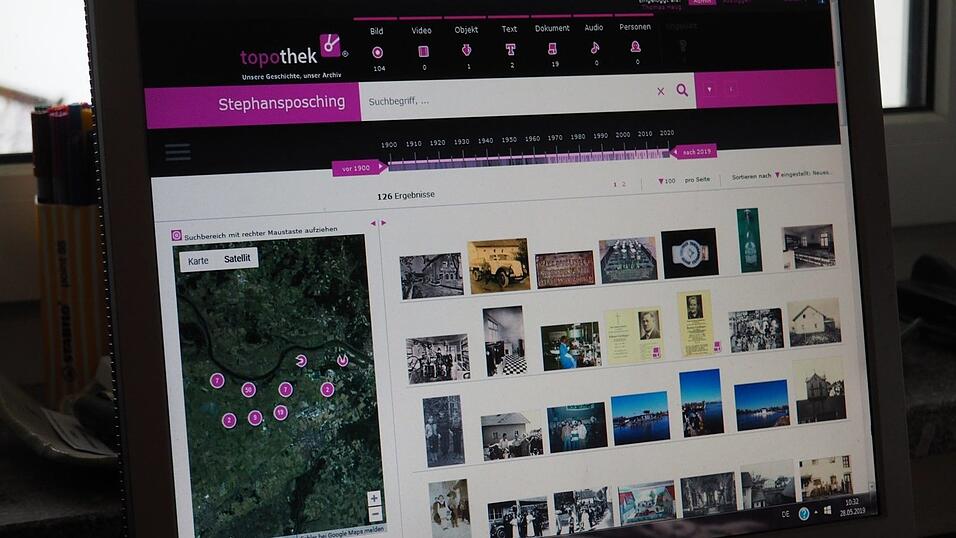Click the pink timeline density bar
Screen dimensions: 956x538
[x=529, y=159]
